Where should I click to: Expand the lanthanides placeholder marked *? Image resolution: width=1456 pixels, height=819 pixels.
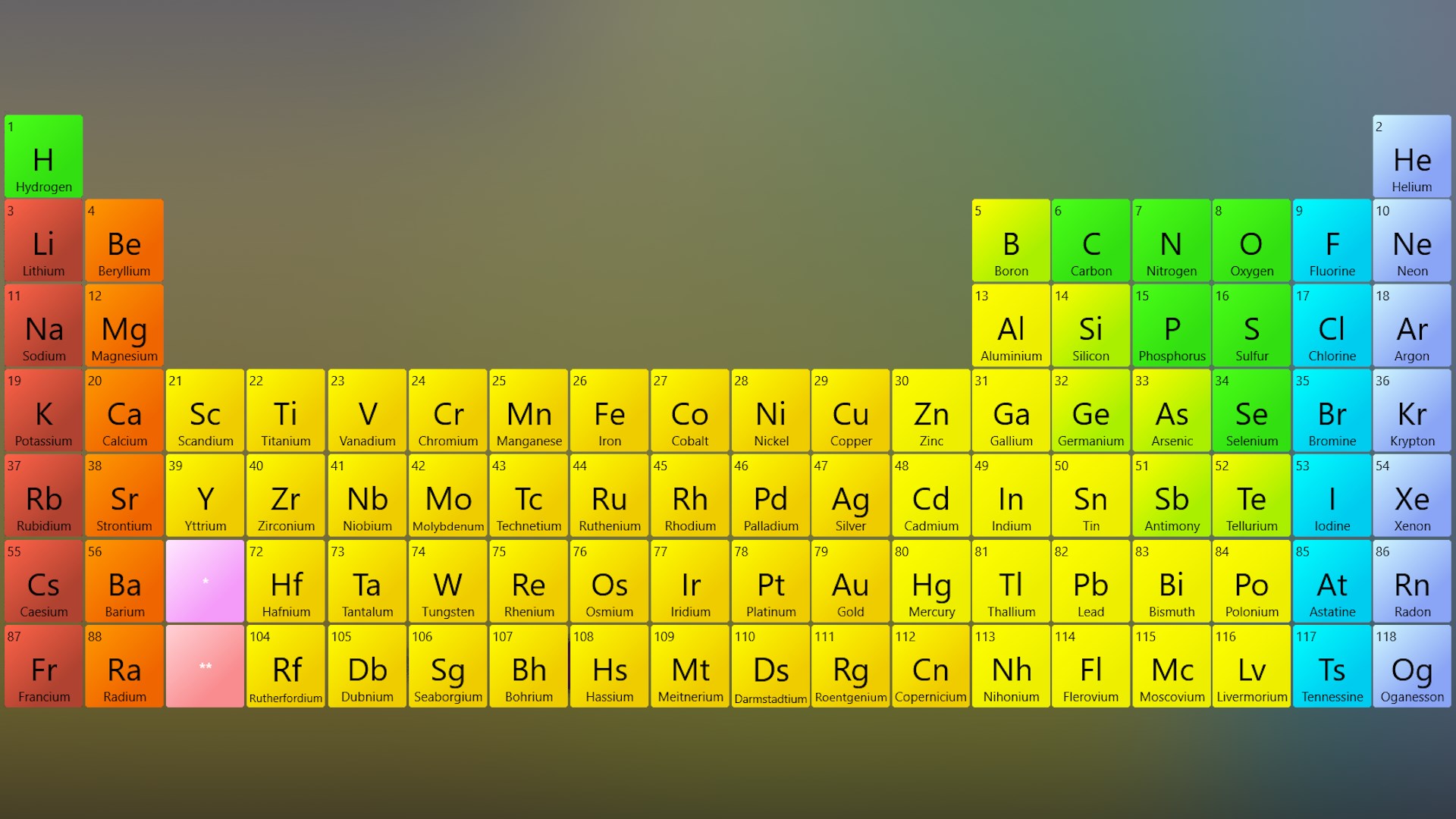(x=205, y=582)
